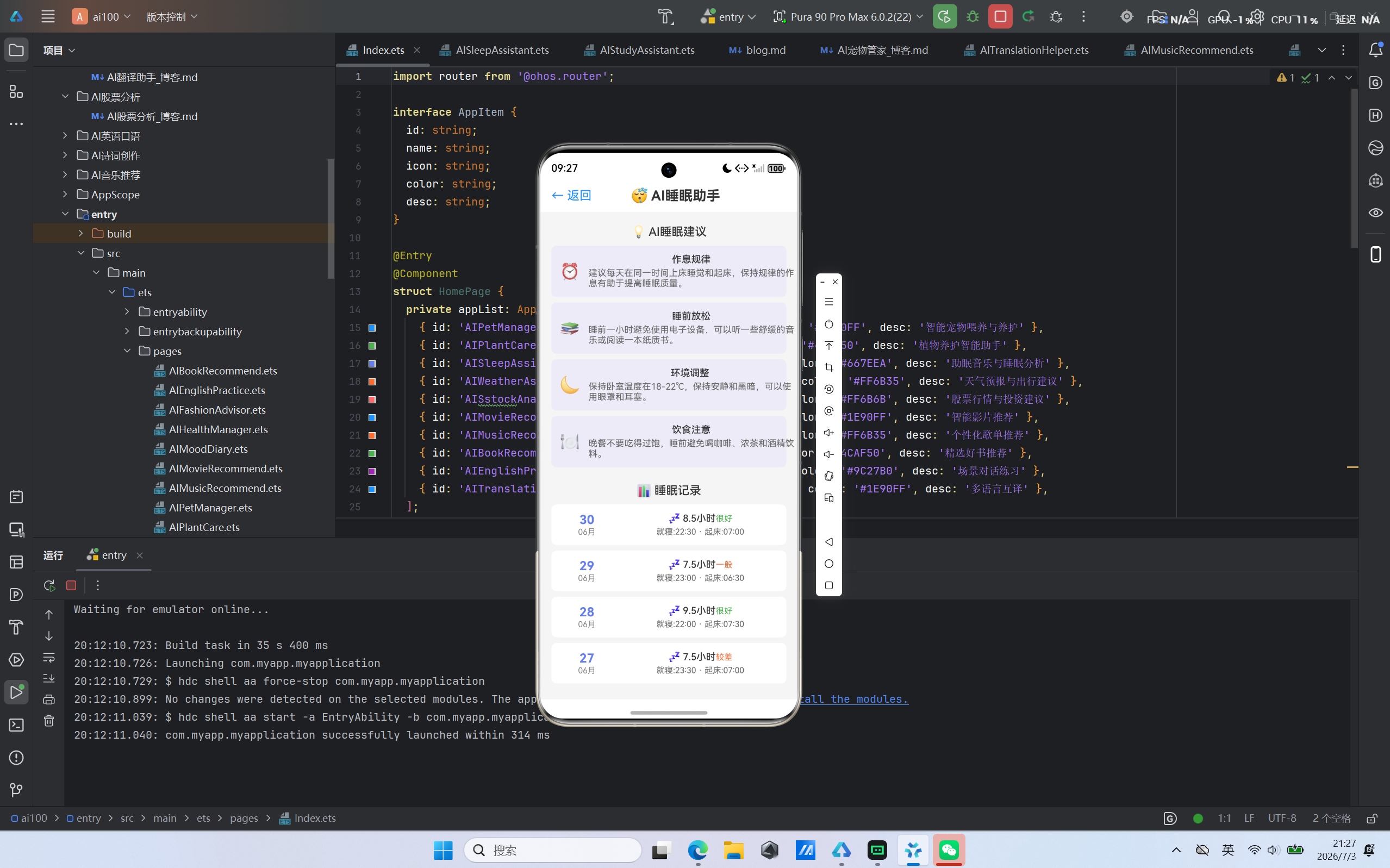Toggle soft-wrap in run console

tap(49, 657)
